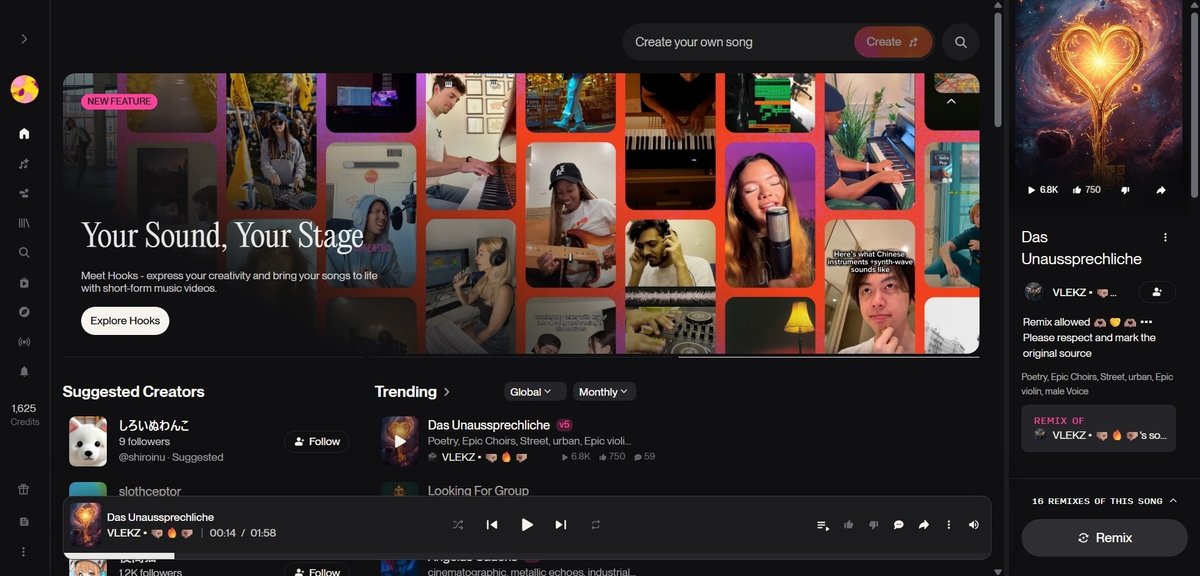This screenshot has width=1200, height=576.
Task: Click the Explore Hooks button
Action: pos(125,321)
